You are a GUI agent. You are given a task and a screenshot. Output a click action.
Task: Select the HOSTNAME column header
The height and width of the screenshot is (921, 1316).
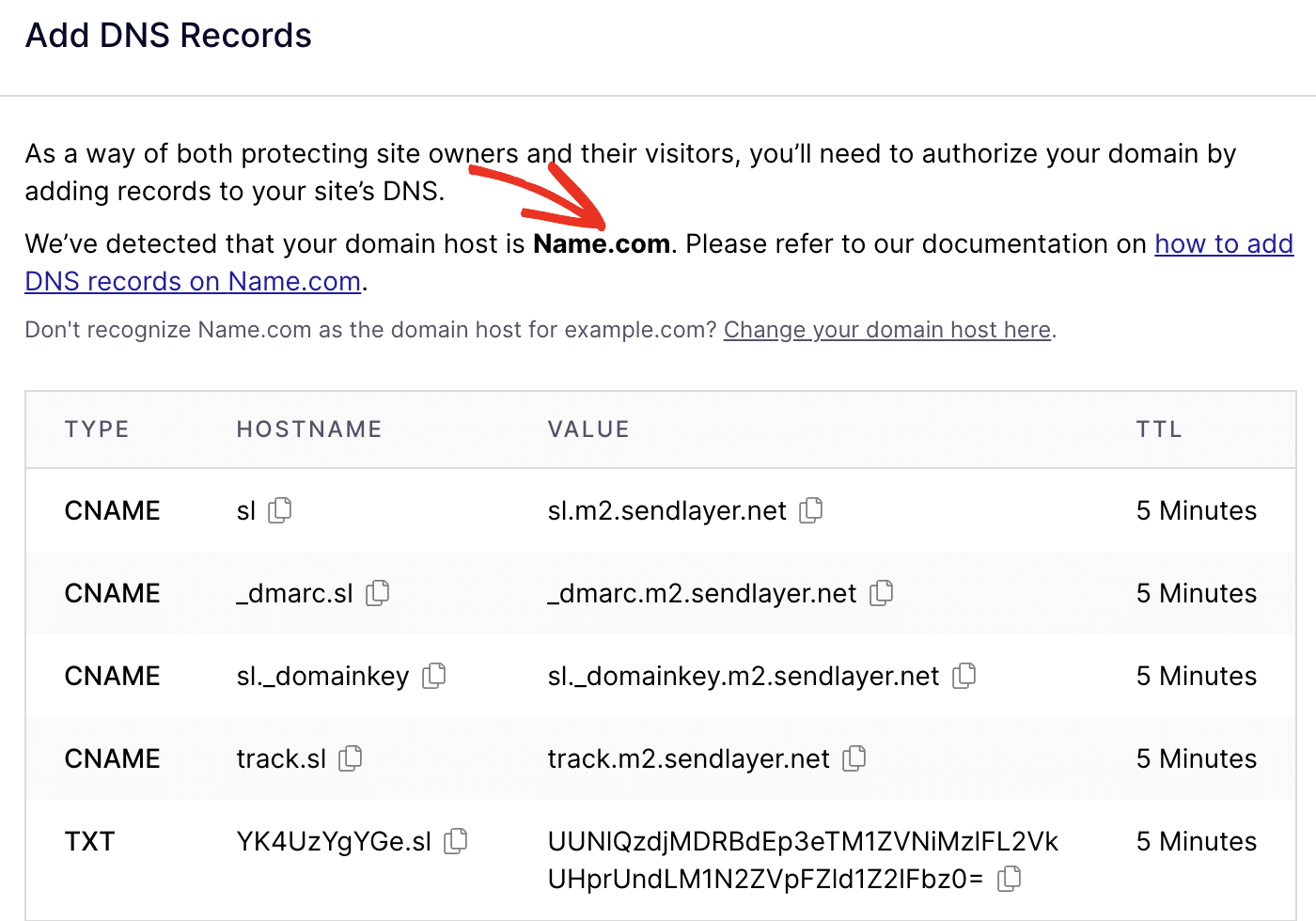click(308, 429)
